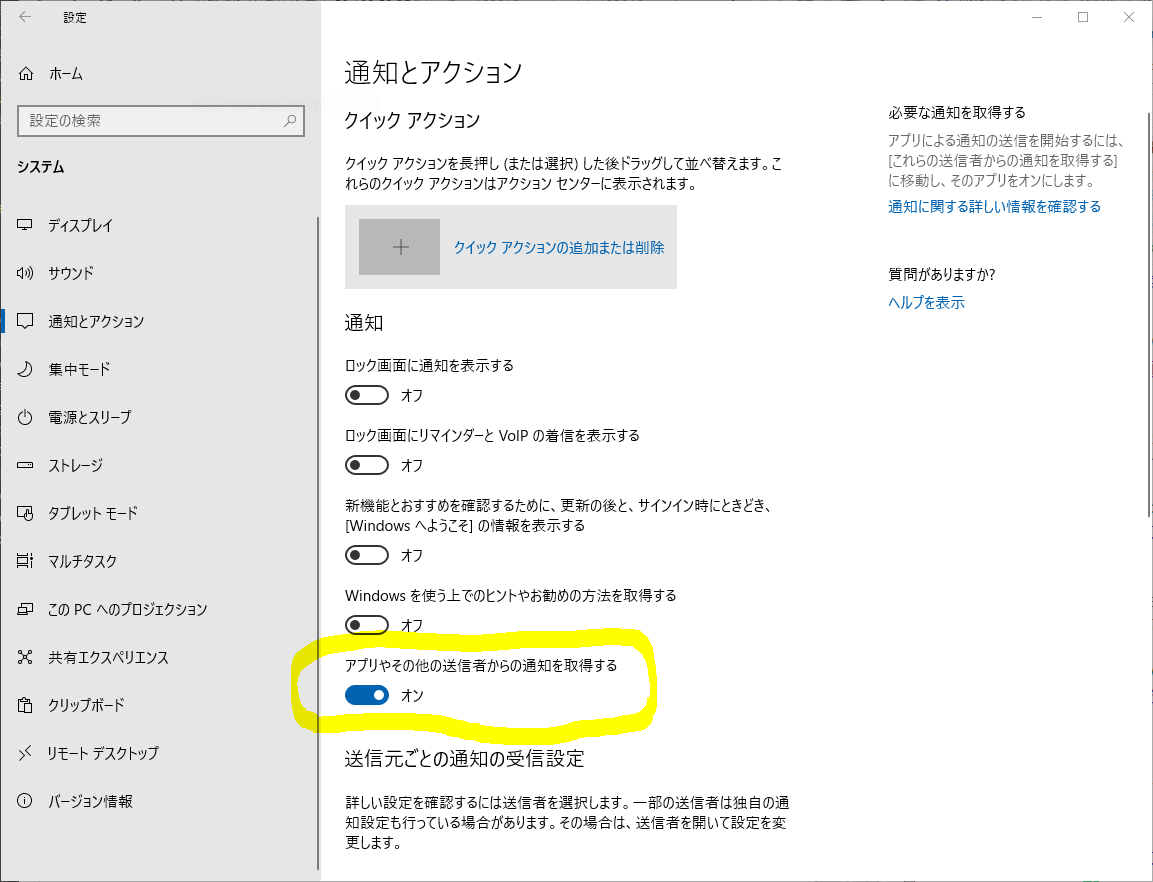The height and width of the screenshot is (882, 1153).
Task: Click the sidebar vertical scrollbar
Action: tap(318, 543)
